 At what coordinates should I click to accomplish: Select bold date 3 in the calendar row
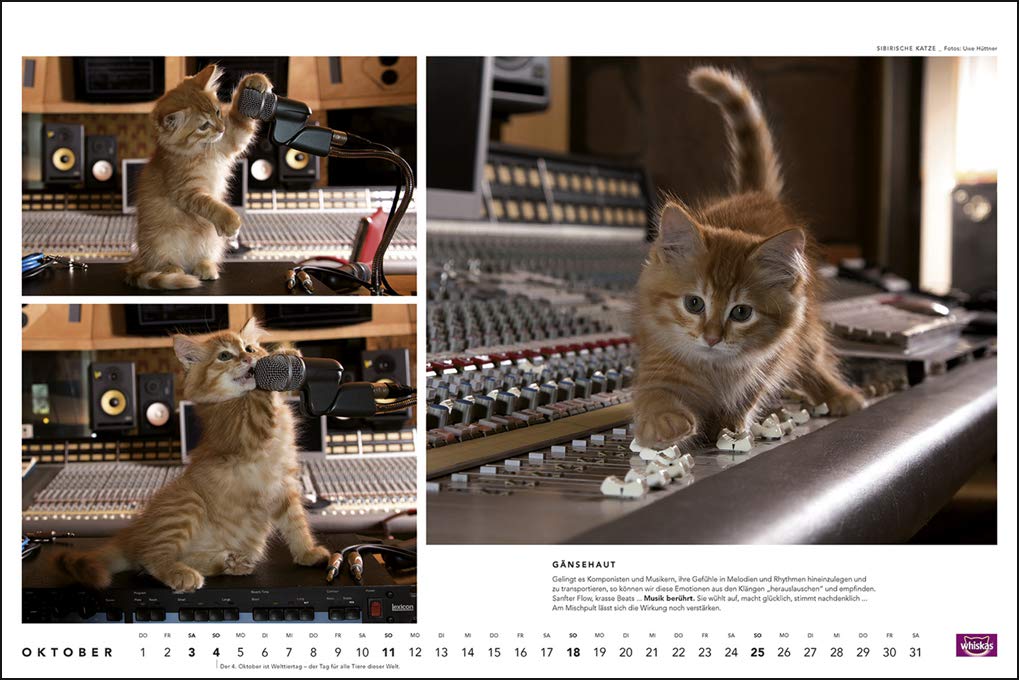192,652
